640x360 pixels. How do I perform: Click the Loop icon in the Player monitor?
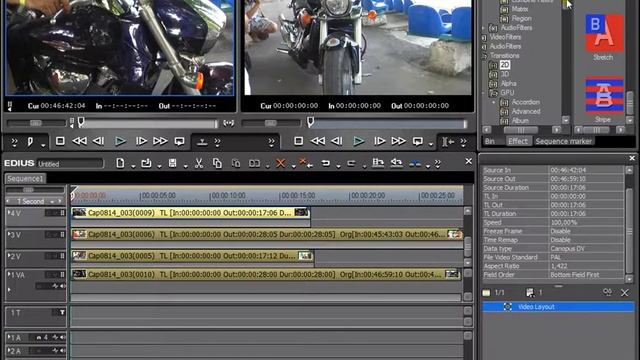(179, 141)
